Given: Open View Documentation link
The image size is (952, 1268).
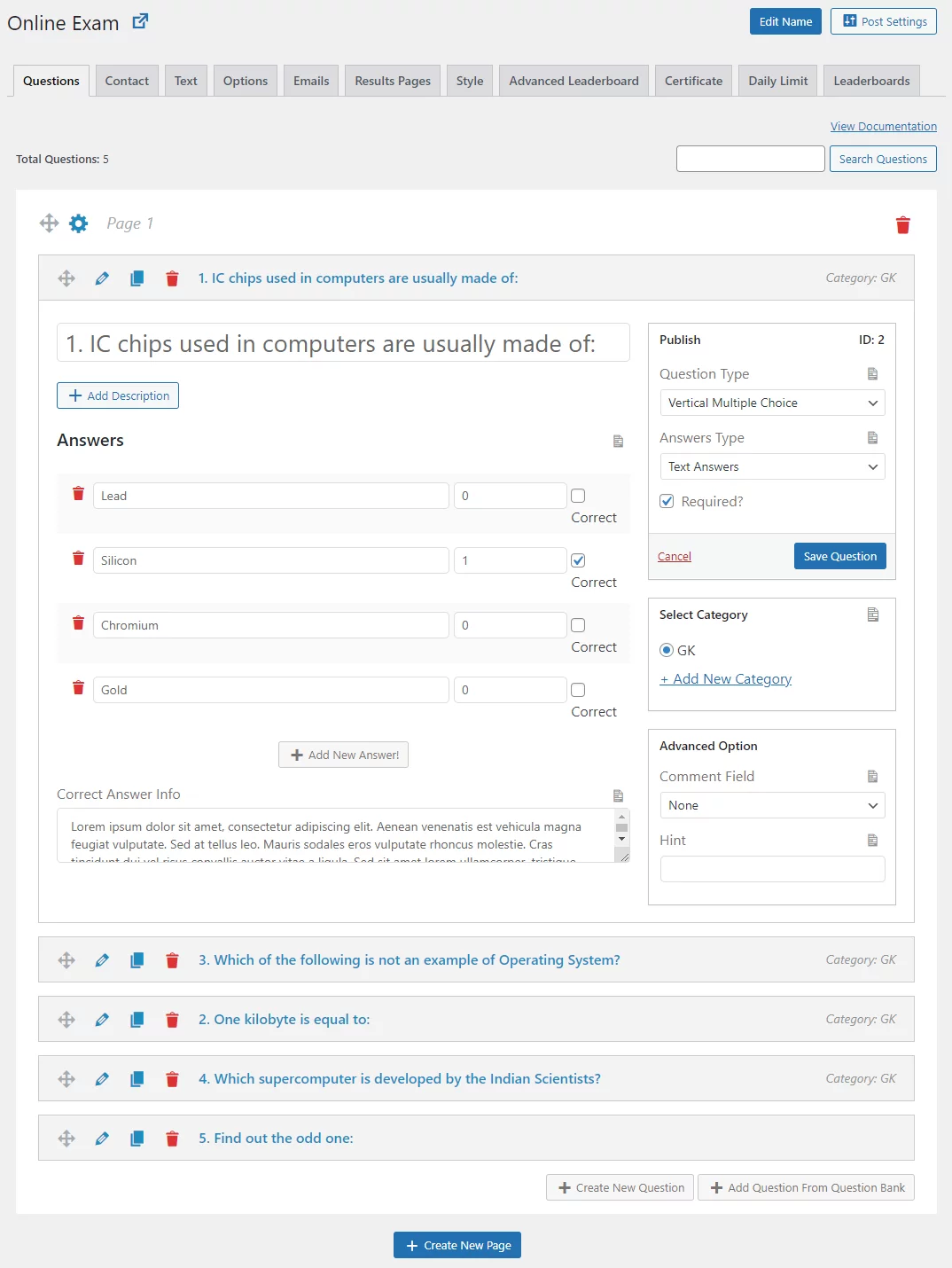Looking at the screenshot, I should [883, 126].
